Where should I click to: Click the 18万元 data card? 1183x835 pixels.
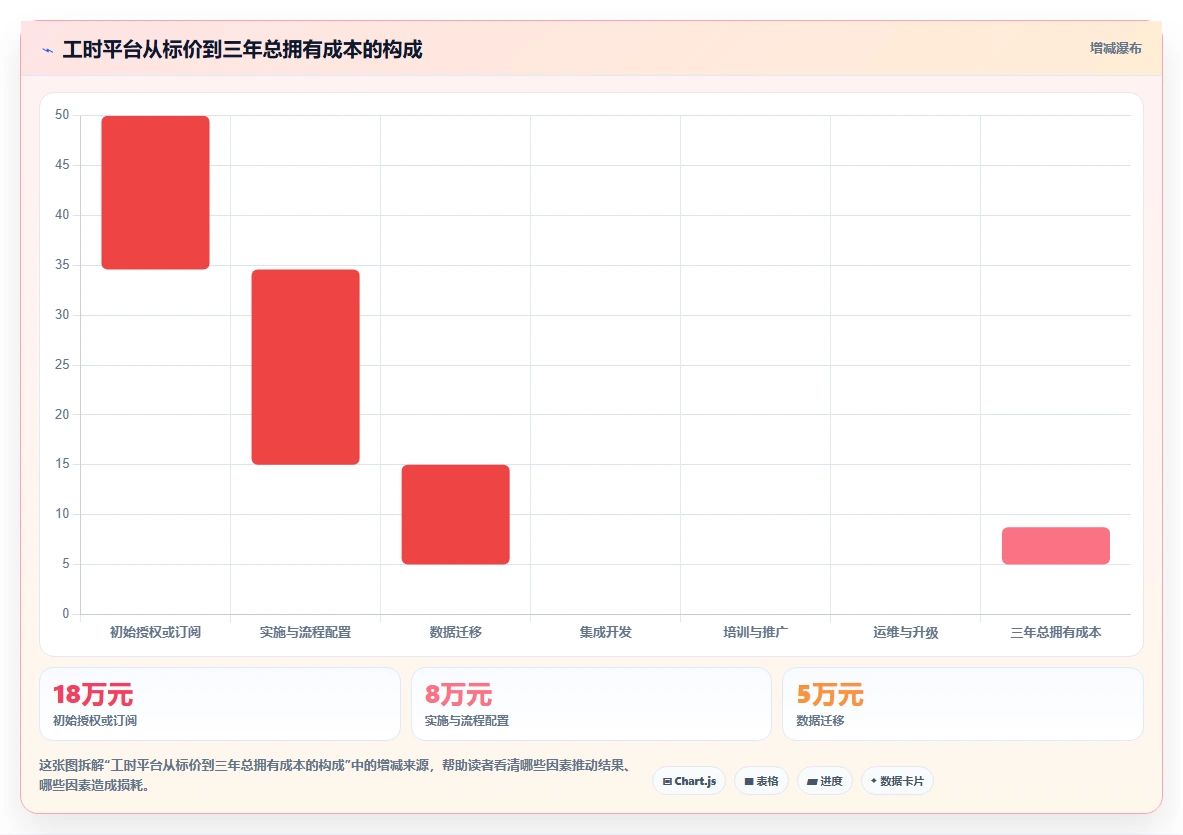click(x=220, y=704)
